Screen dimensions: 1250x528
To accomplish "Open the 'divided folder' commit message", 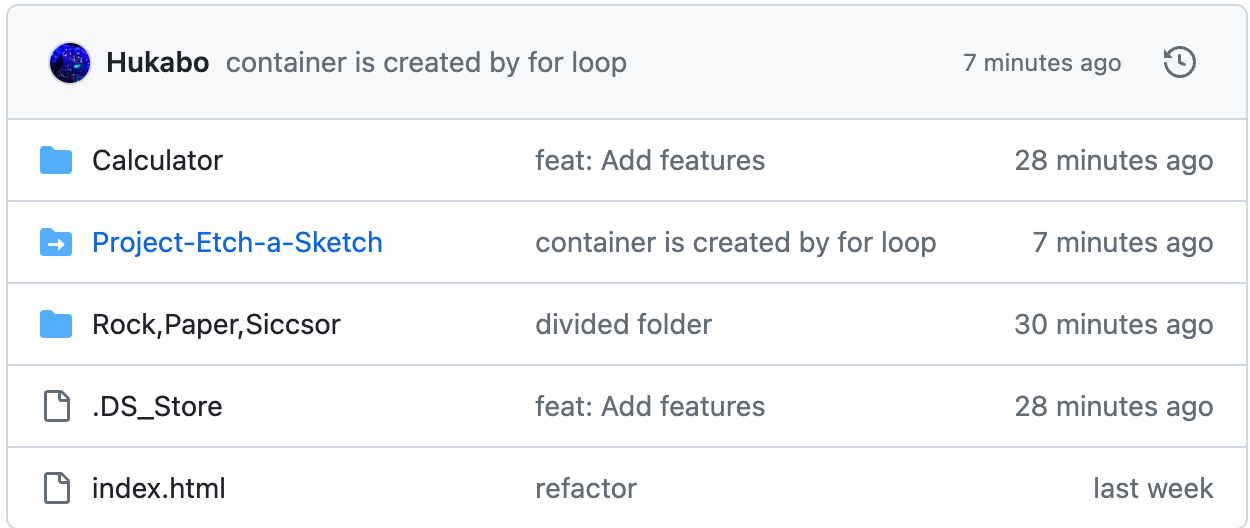I will click(623, 324).
